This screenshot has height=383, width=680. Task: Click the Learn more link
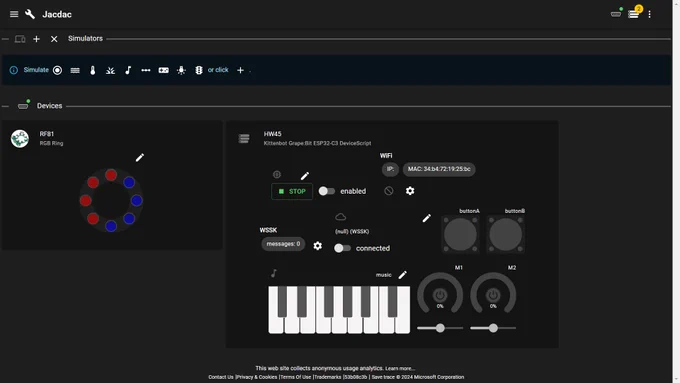coord(400,368)
